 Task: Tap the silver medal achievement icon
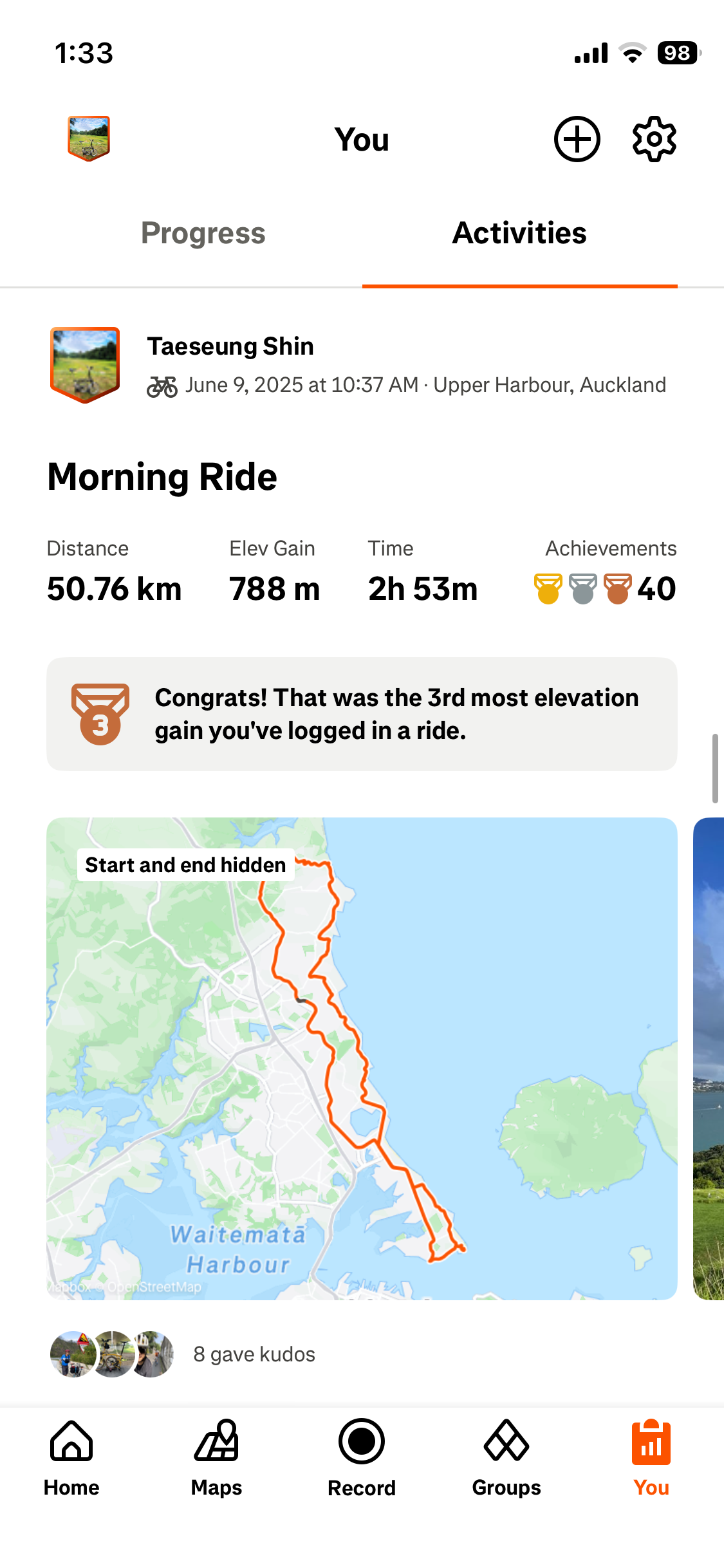(x=582, y=588)
